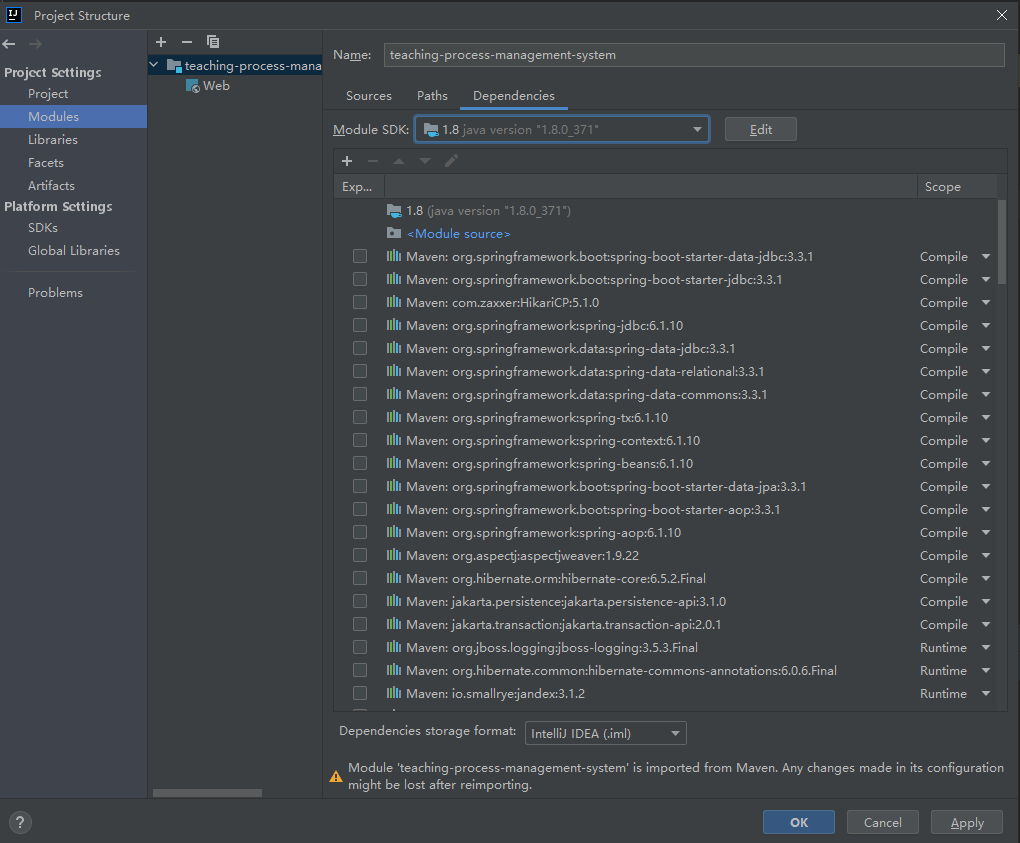Viewport: 1020px width, 843px height.
Task: Enable export for spring-data-relational
Action: coord(360,371)
